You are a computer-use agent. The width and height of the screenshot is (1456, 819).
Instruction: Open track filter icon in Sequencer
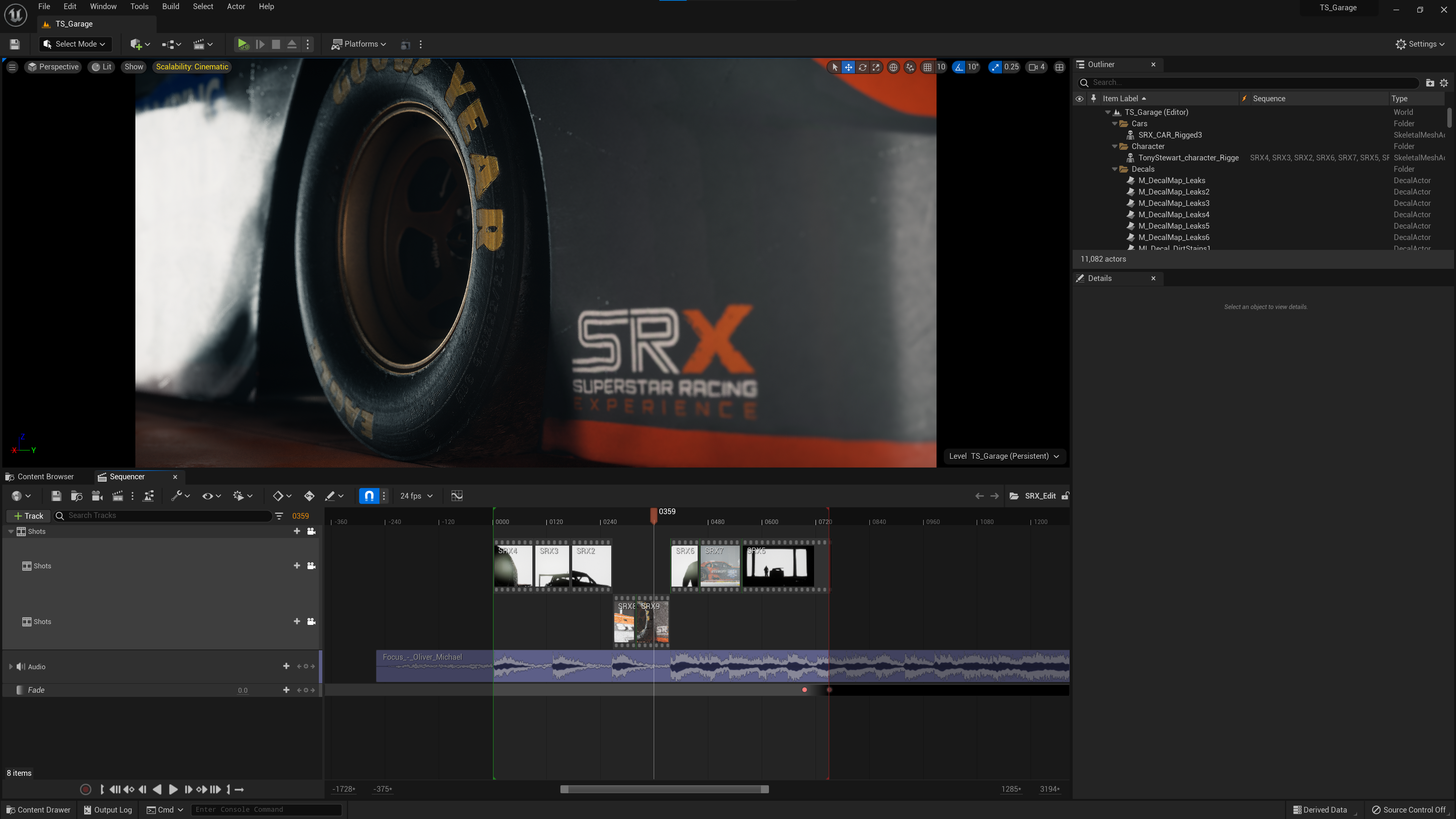[x=279, y=516]
